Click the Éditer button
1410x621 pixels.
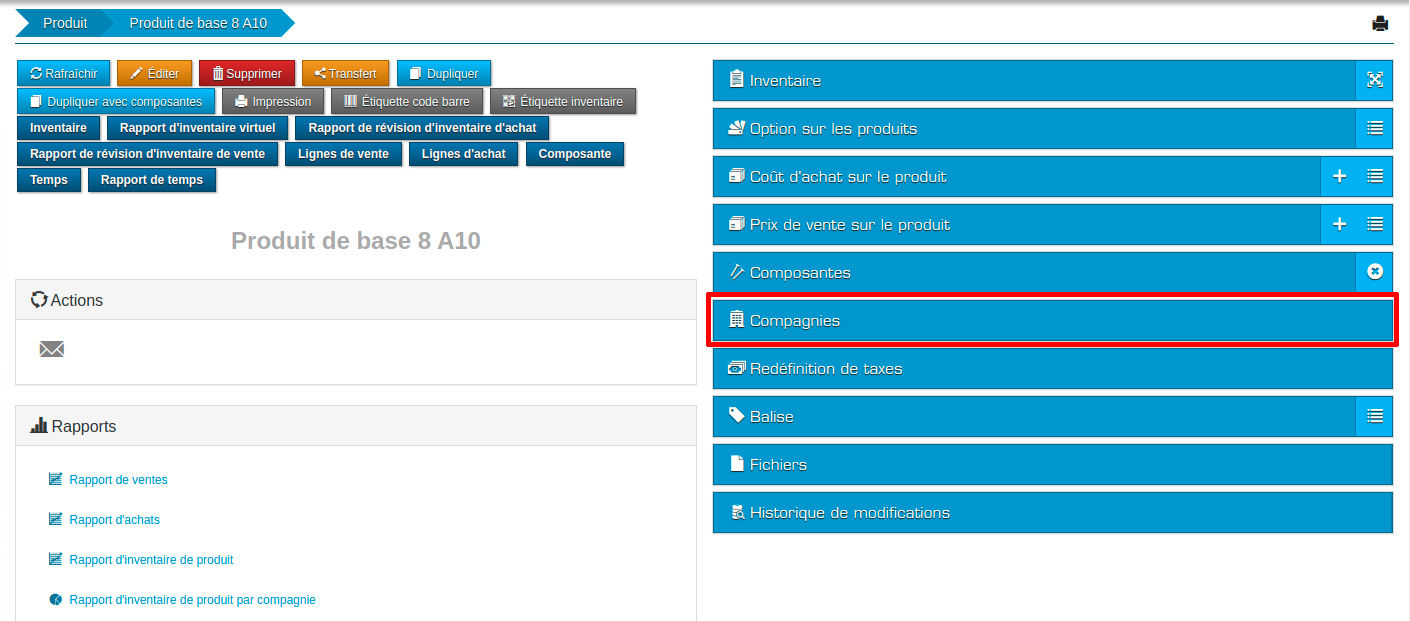[154, 72]
